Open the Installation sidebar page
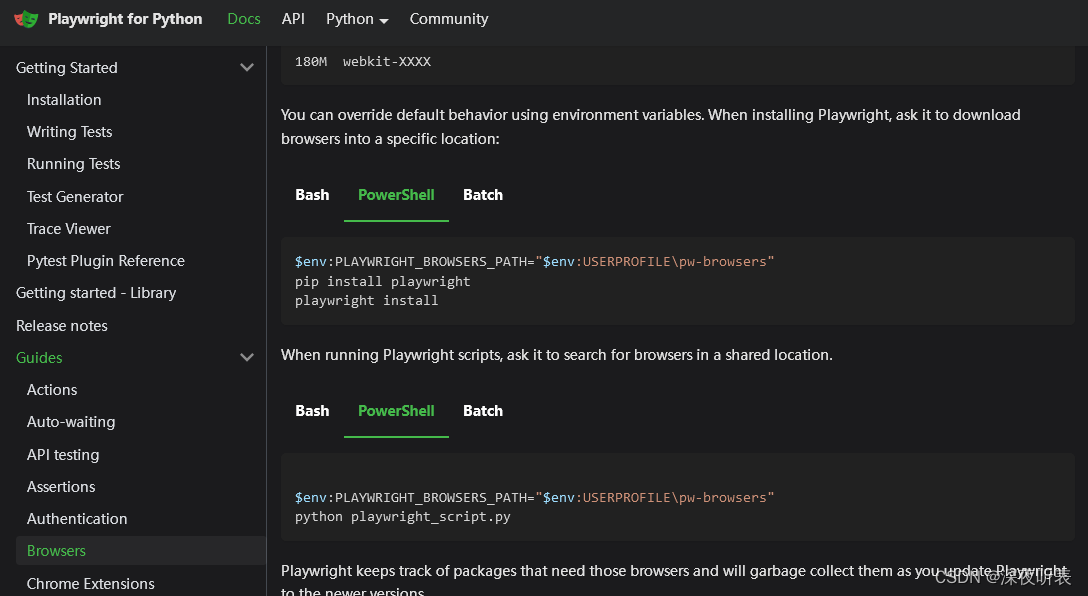The width and height of the screenshot is (1088, 596). pyautogui.click(x=64, y=100)
